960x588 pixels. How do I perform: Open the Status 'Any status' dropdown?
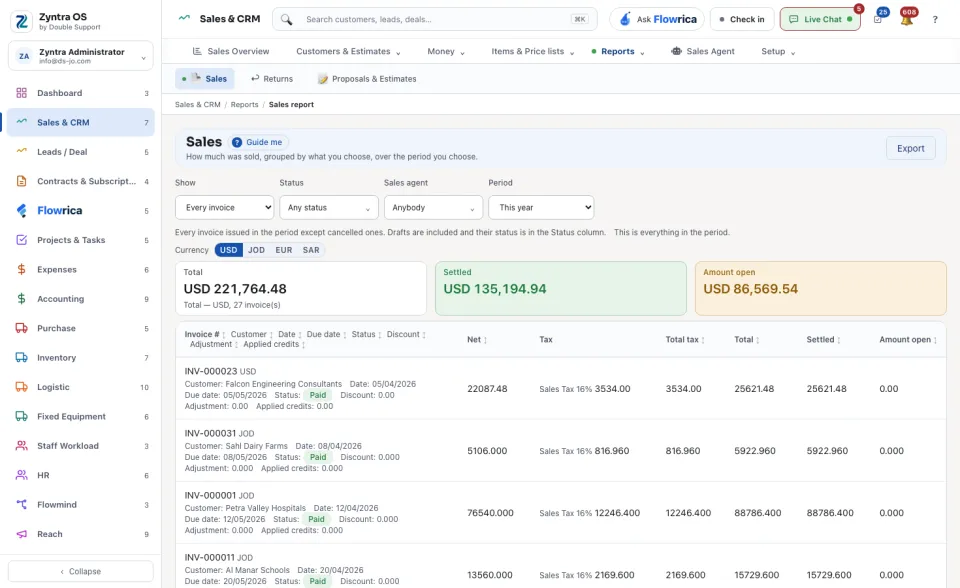(329, 208)
